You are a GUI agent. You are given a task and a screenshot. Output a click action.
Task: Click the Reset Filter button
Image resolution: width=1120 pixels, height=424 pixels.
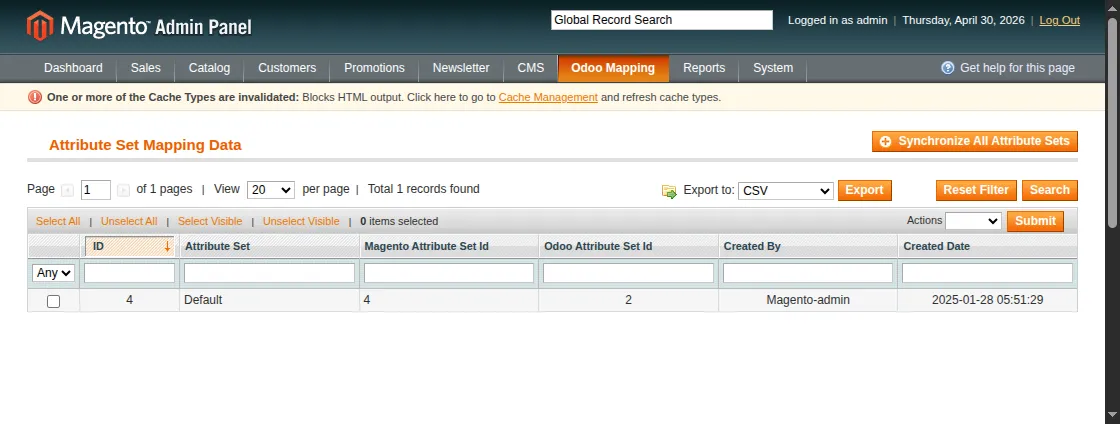click(976, 191)
